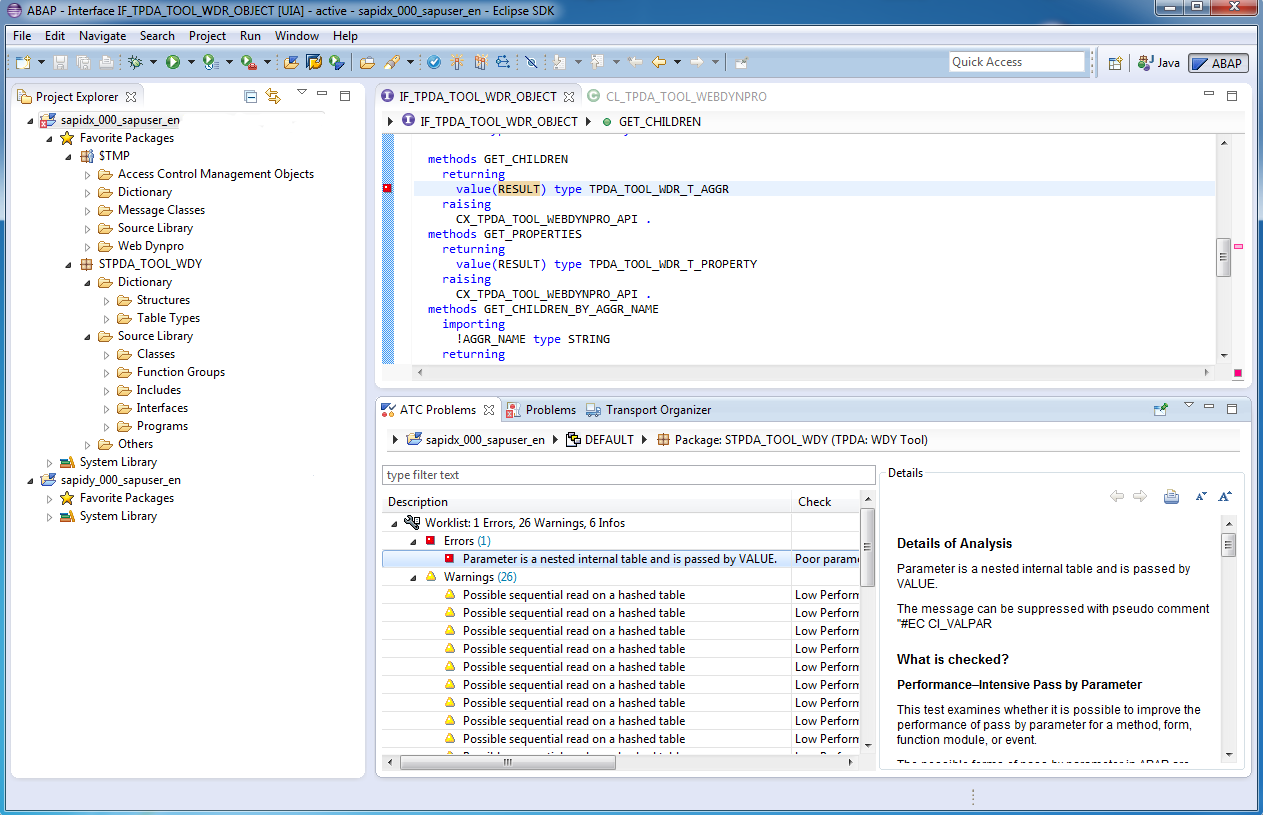Click the pink overview ruler error marker
The image size is (1263, 815).
click(x=1238, y=246)
